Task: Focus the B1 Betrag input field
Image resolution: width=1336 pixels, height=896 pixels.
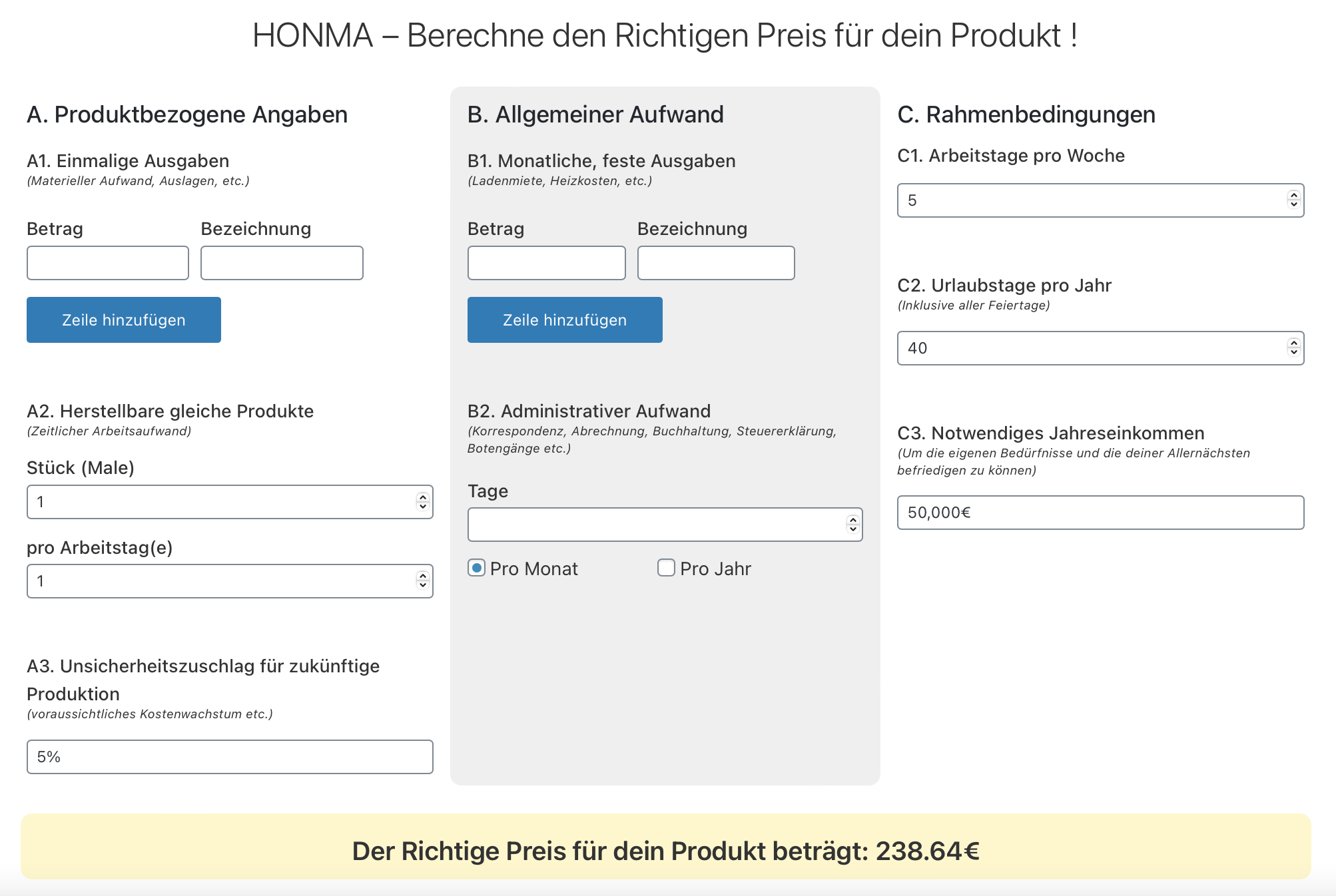Action: pyautogui.click(x=546, y=263)
